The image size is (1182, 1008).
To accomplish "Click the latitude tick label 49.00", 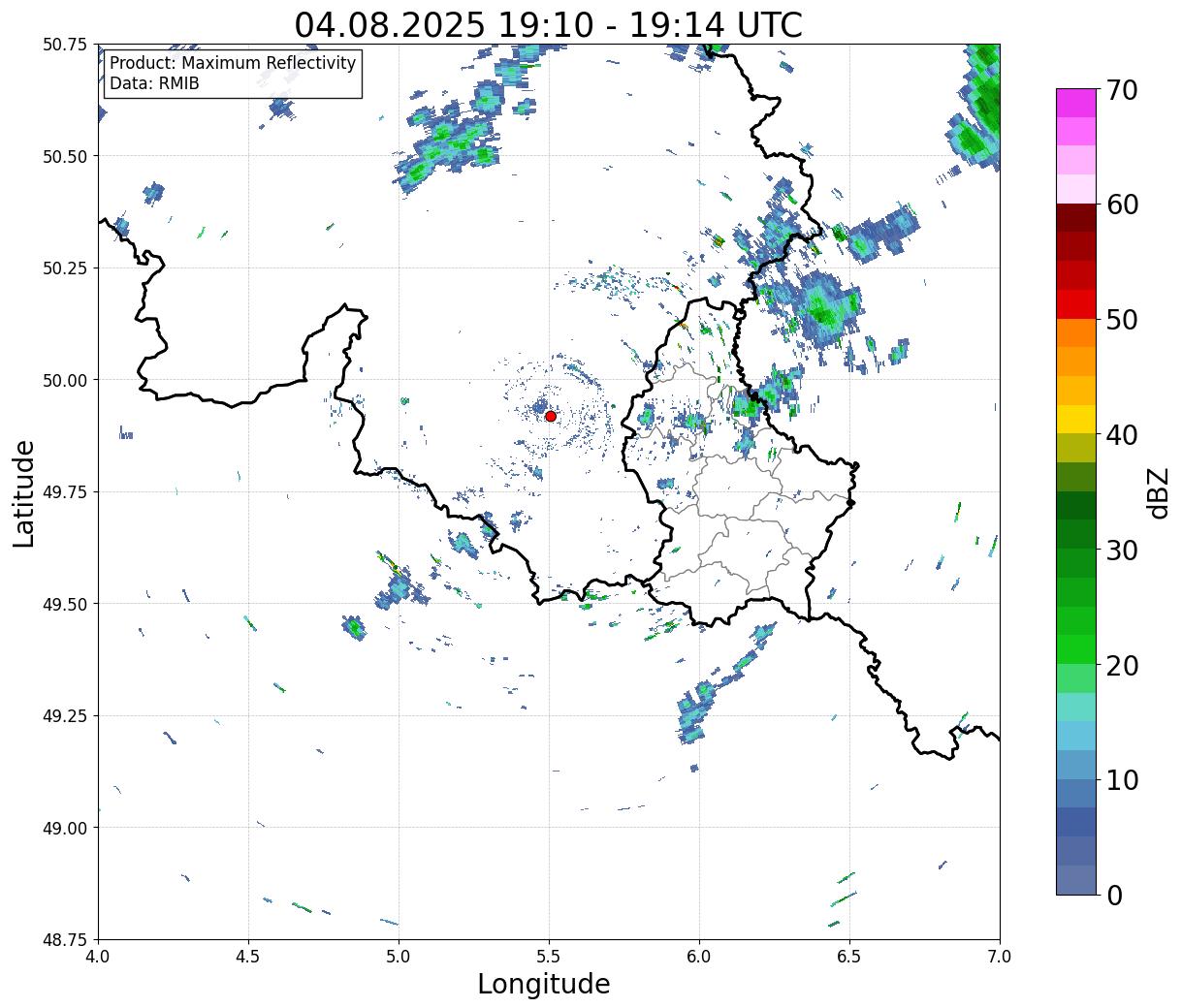I will click(65, 828).
